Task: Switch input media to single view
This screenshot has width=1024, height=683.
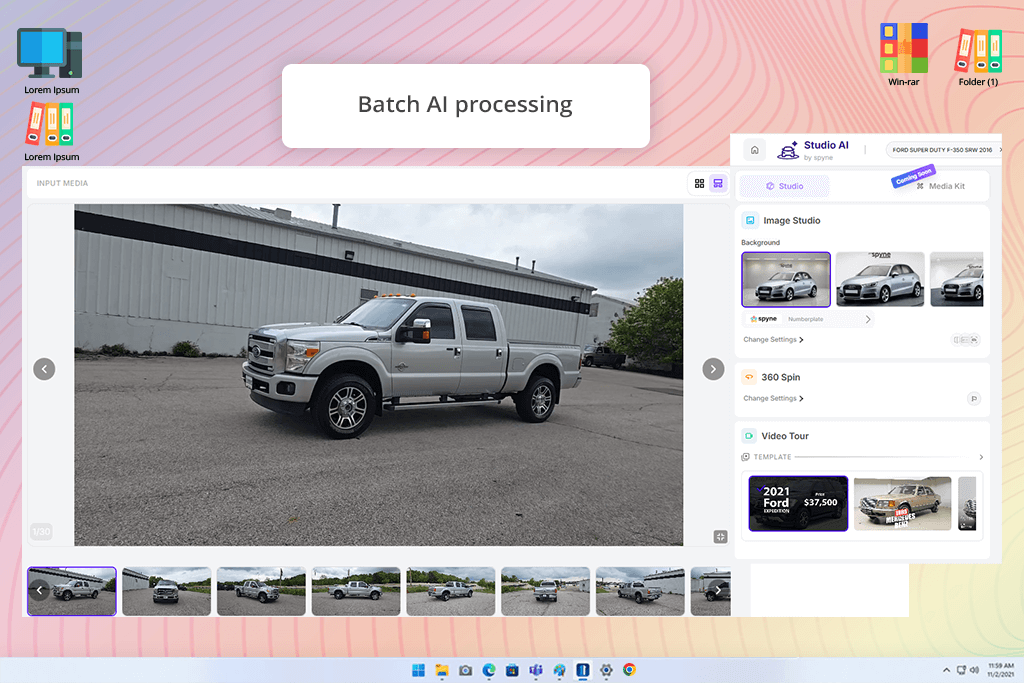Action: [718, 183]
